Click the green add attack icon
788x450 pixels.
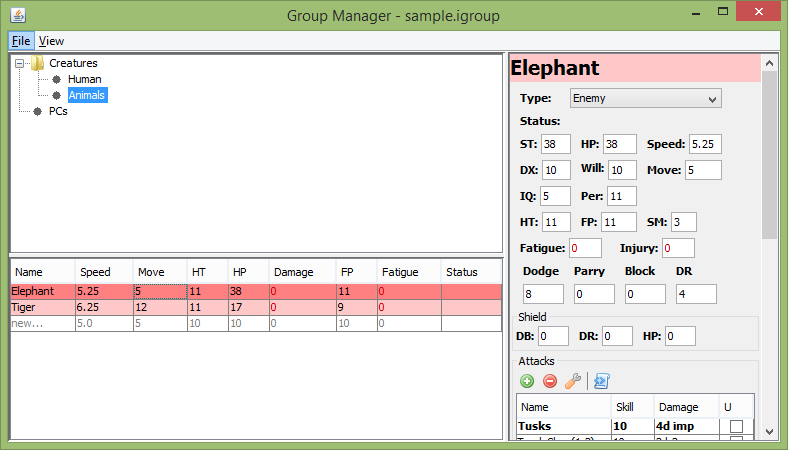527,381
